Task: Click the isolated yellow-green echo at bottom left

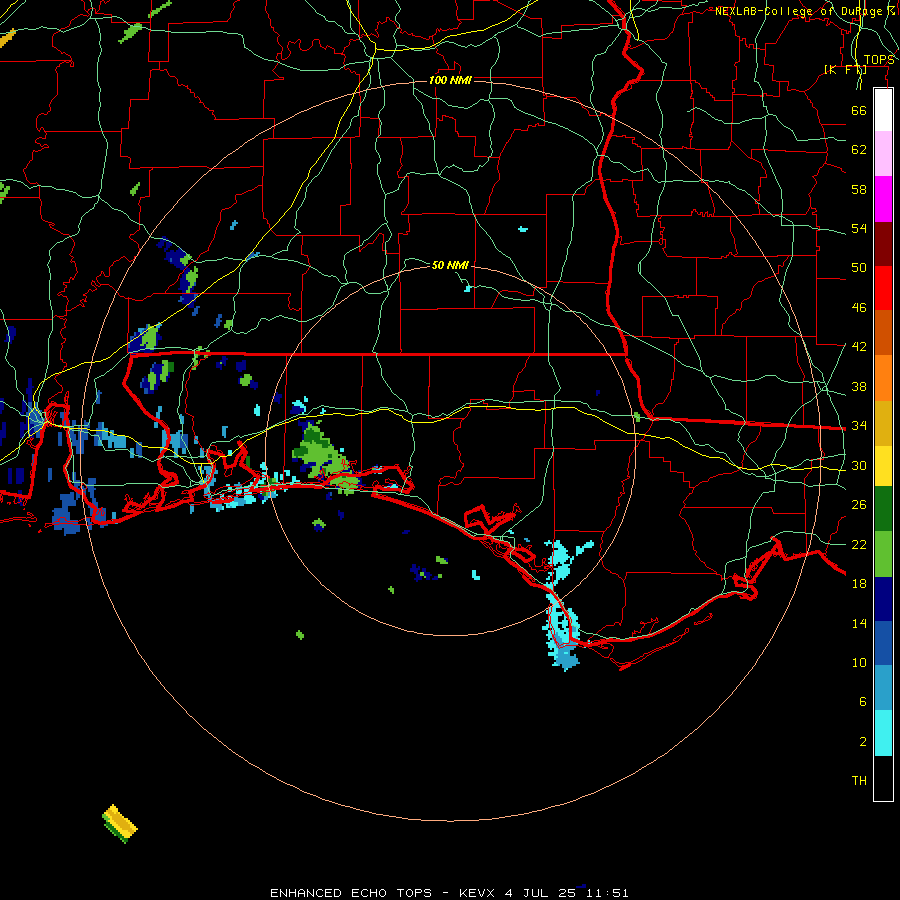Action: 120,824
